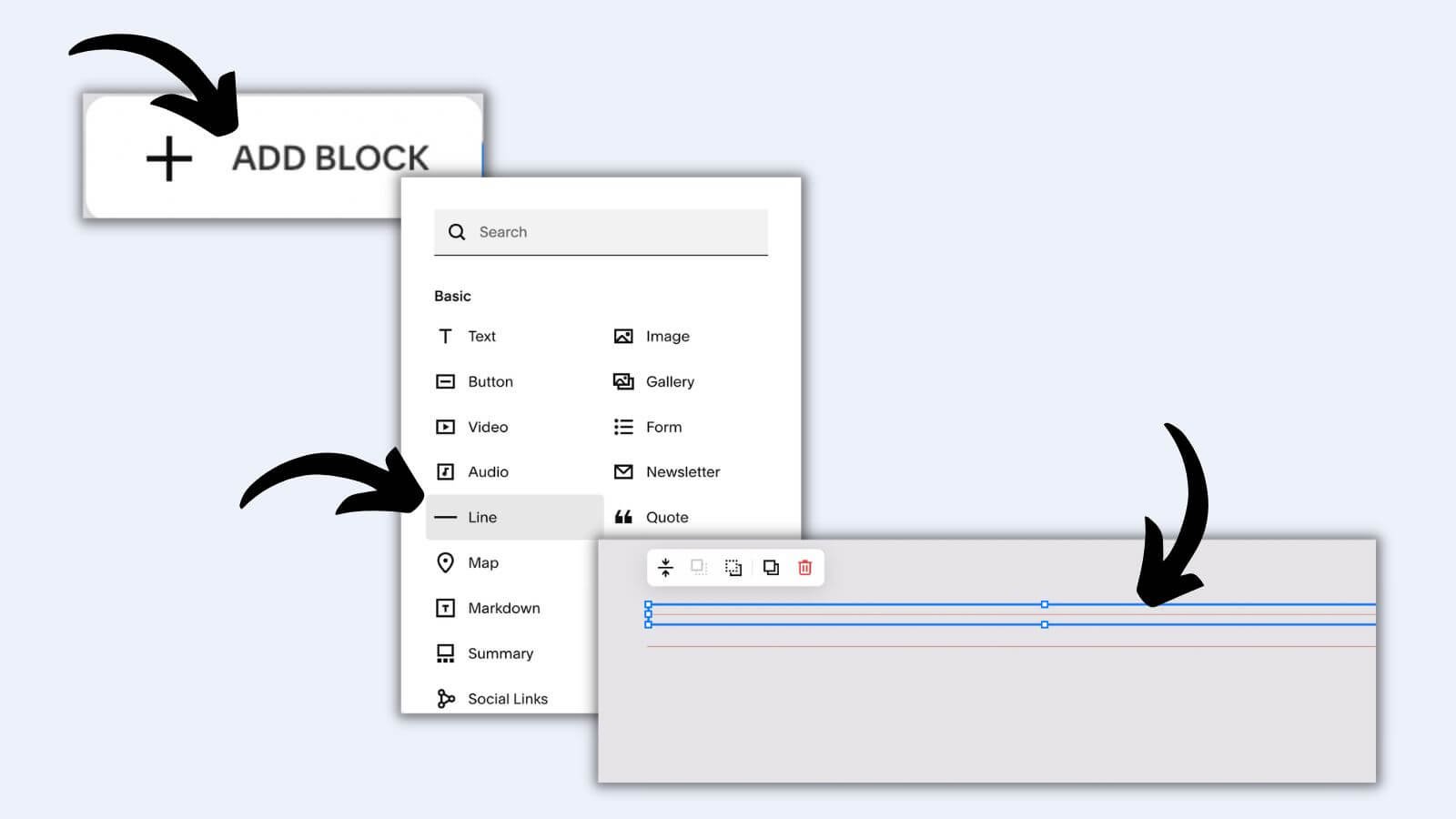1456x819 pixels.
Task: Click the Markdown block icon
Action: [445, 608]
